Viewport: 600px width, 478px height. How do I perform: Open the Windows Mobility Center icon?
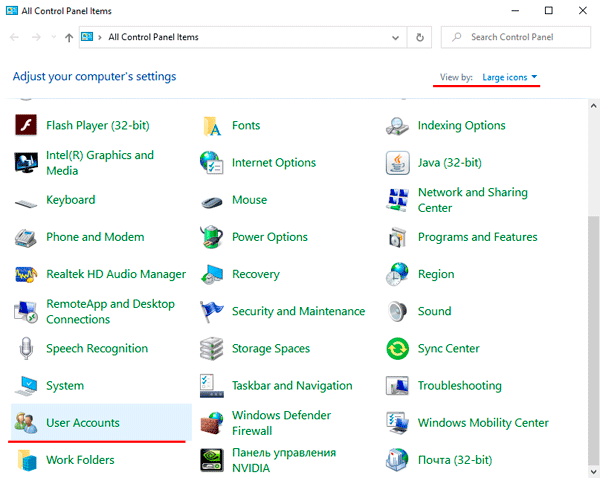(x=398, y=423)
